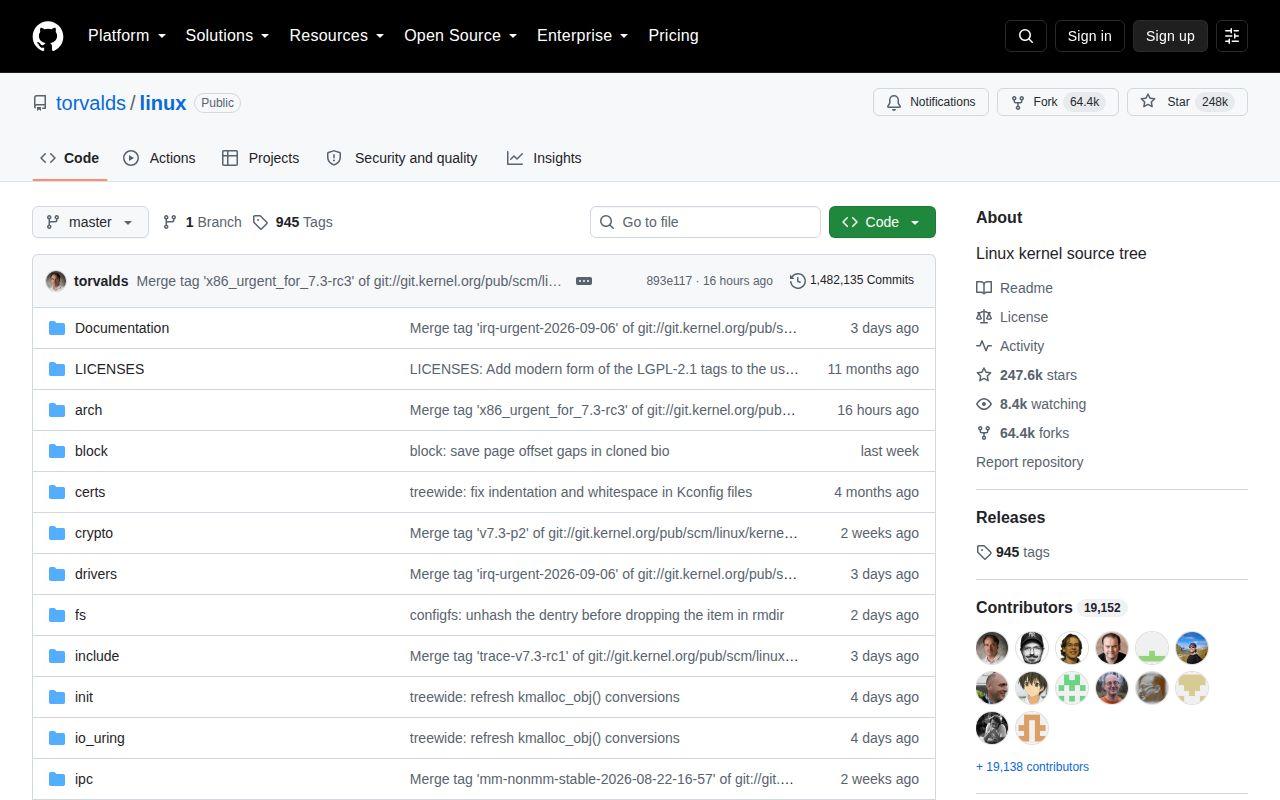Click the Readme book icon
This screenshot has width=1280, height=800.
[984, 288]
